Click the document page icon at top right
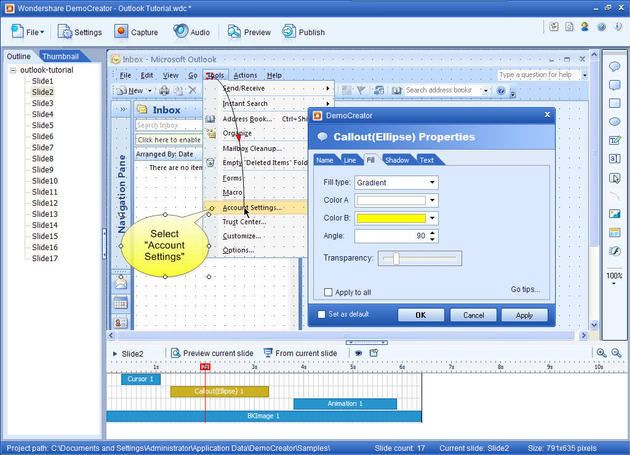Viewport: 630px width, 455px height. point(569,27)
